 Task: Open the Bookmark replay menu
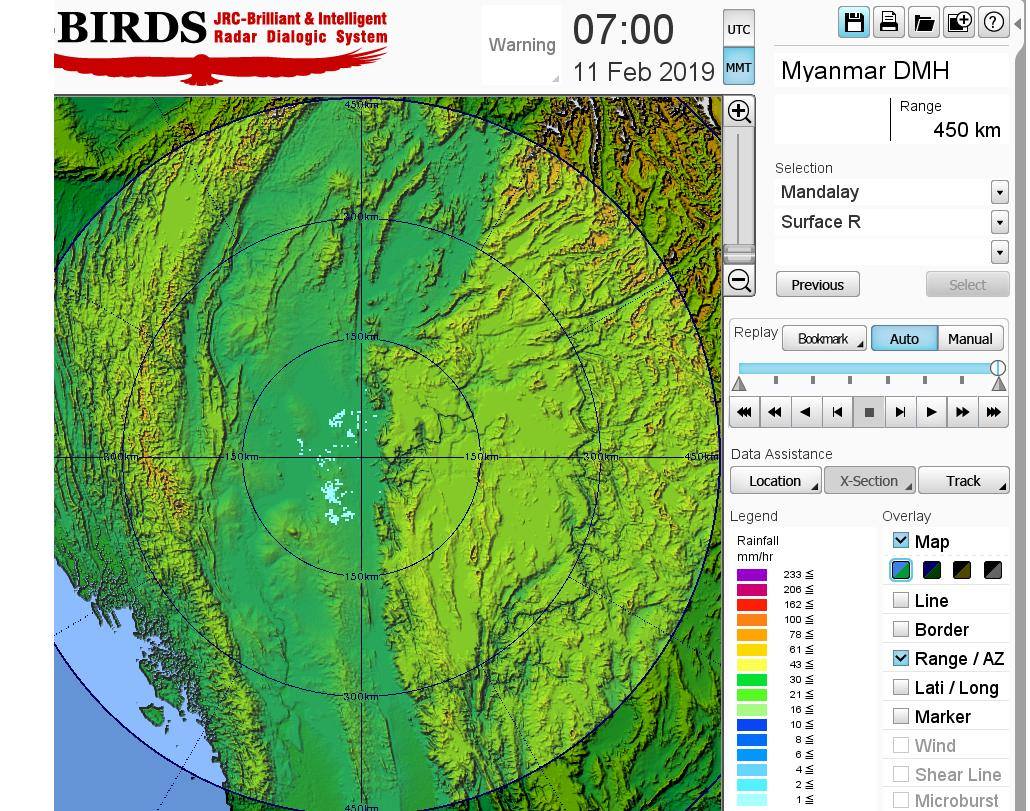[824, 339]
